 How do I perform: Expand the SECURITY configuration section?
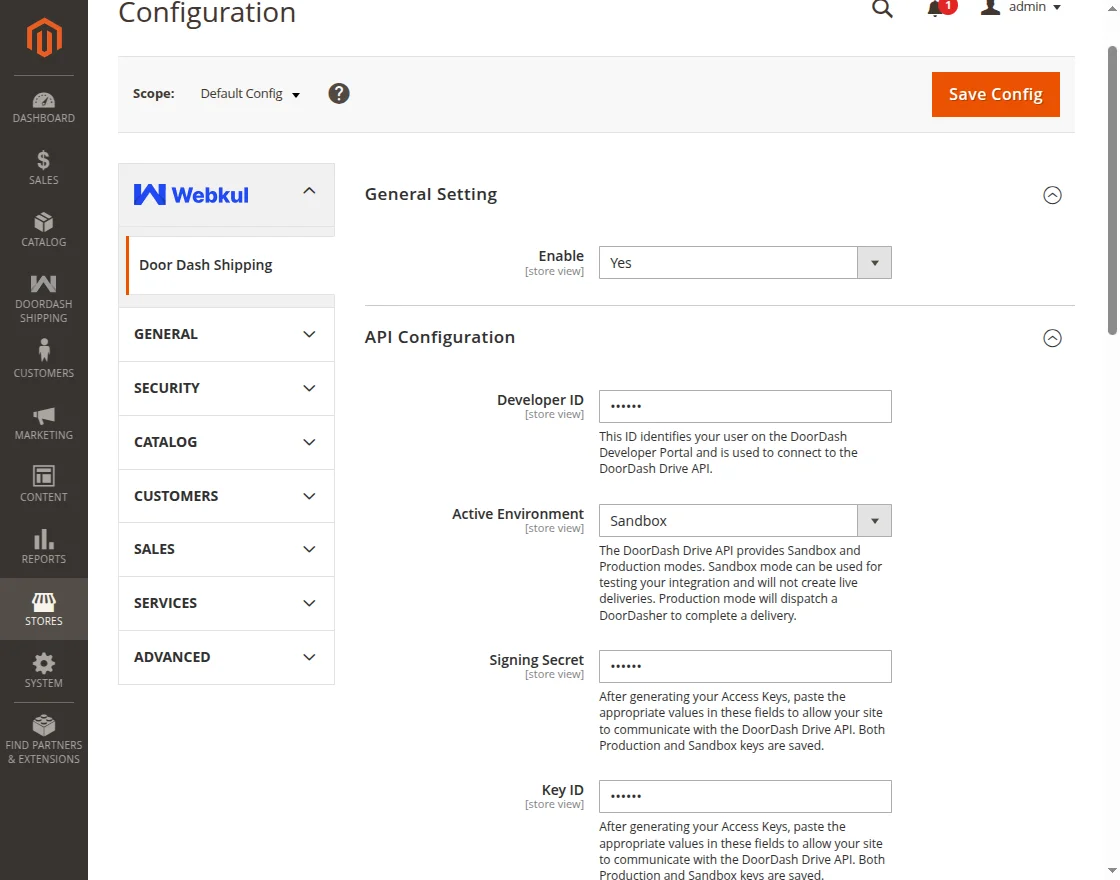click(x=226, y=388)
